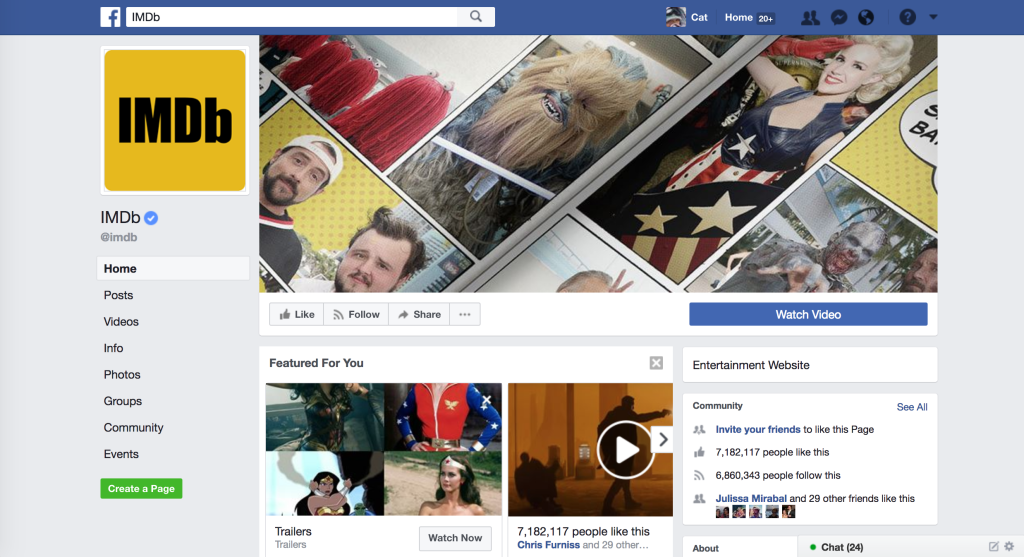Click See All in Community
This screenshot has width=1024, height=557.
[912, 407]
